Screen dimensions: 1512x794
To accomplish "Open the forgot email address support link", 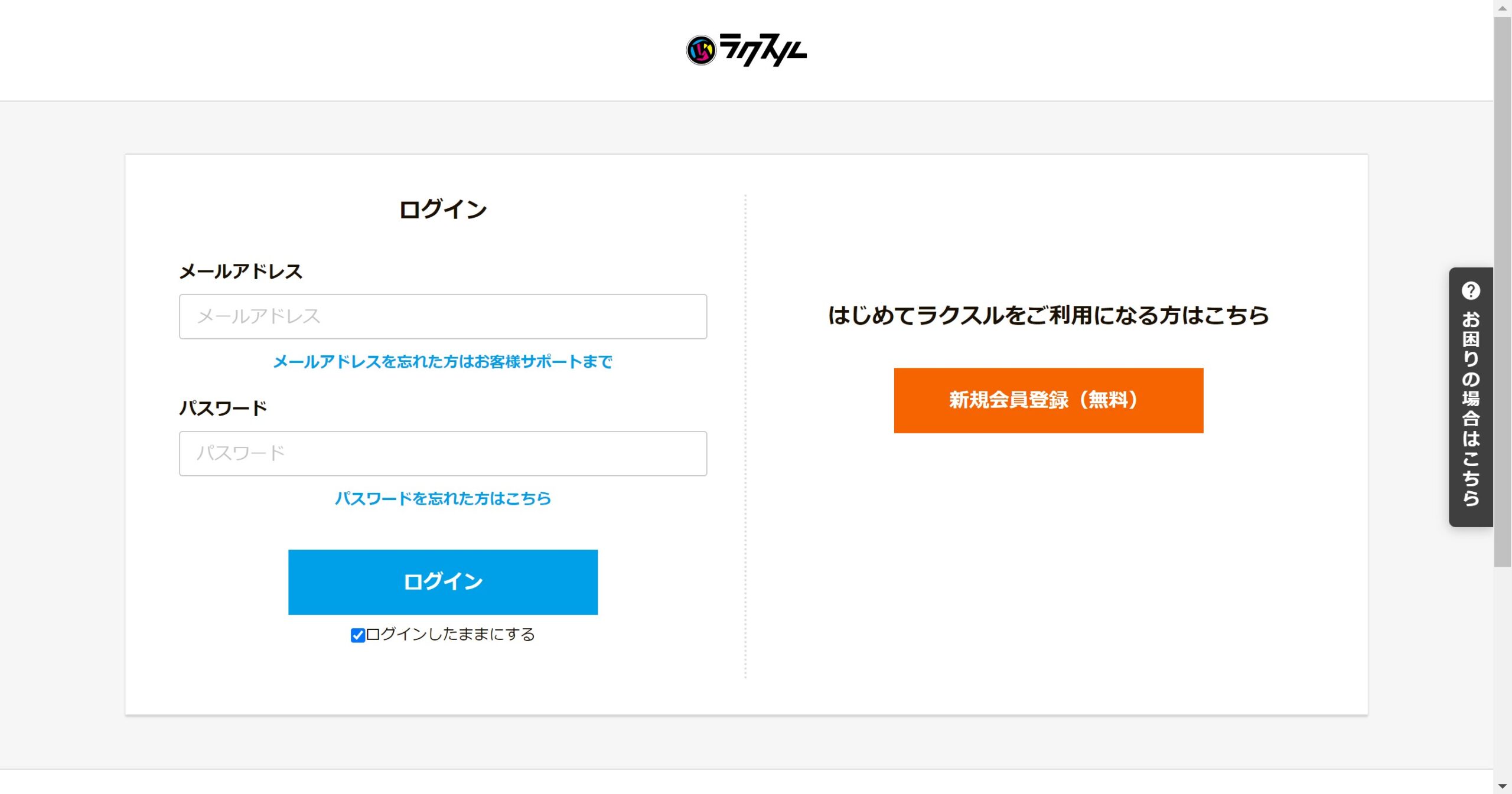I will click(x=442, y=362).
